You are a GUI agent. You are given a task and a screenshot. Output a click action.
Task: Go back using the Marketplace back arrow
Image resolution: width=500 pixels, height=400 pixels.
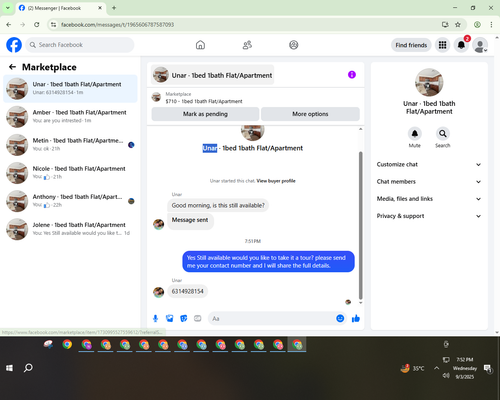pos(12,67)
